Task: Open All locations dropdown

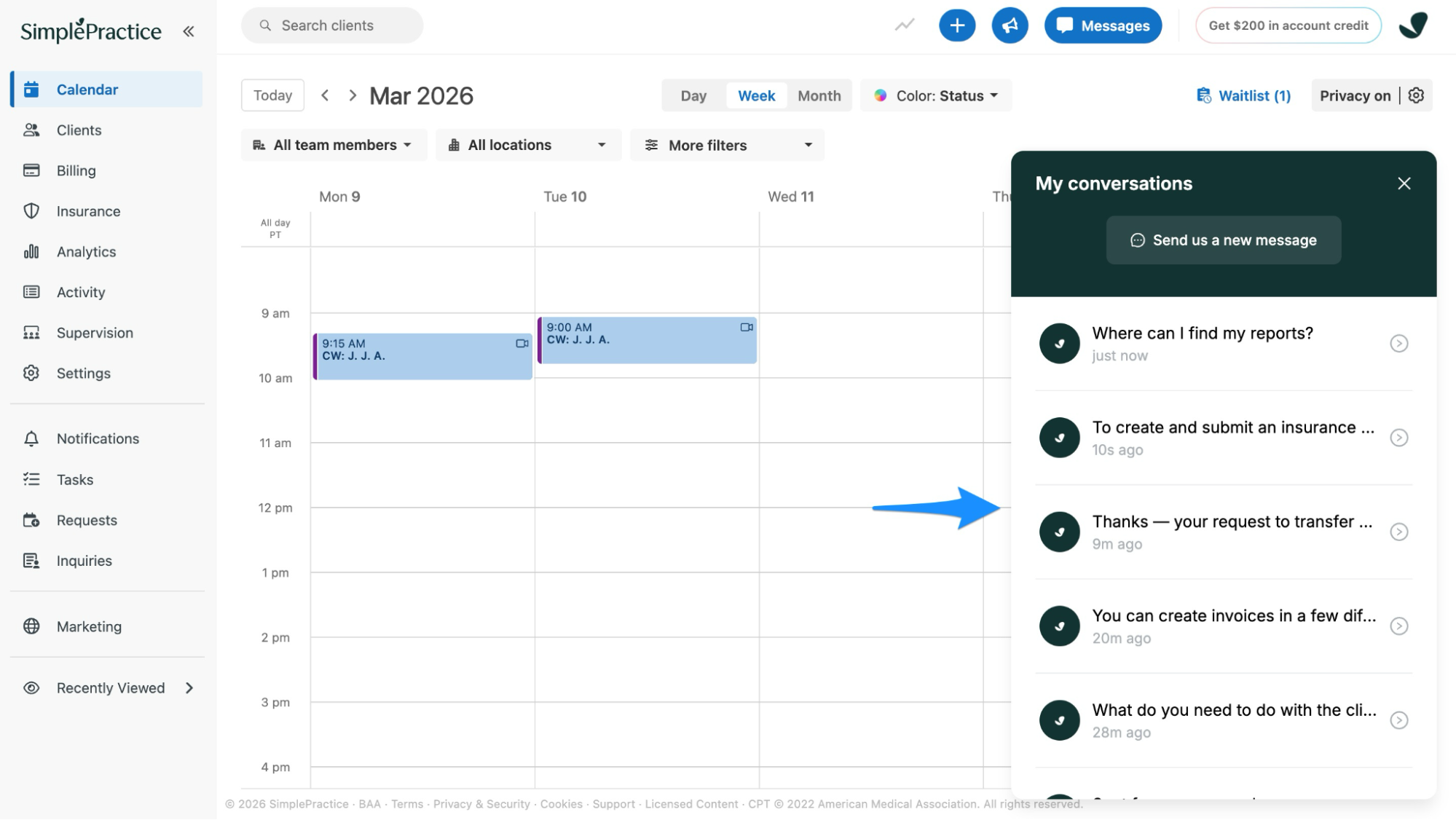Action: point(528,145)
